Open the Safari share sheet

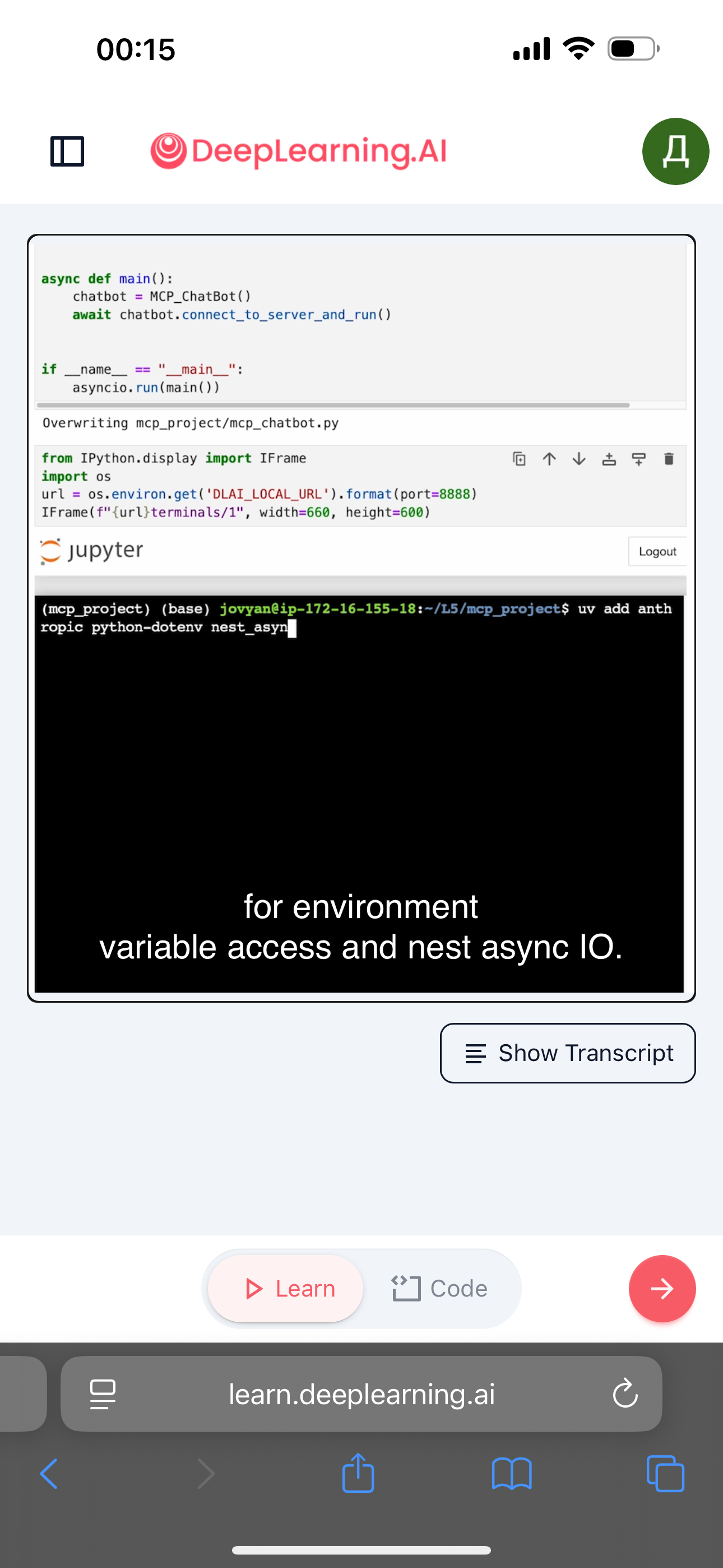(x=358, y=1473)
